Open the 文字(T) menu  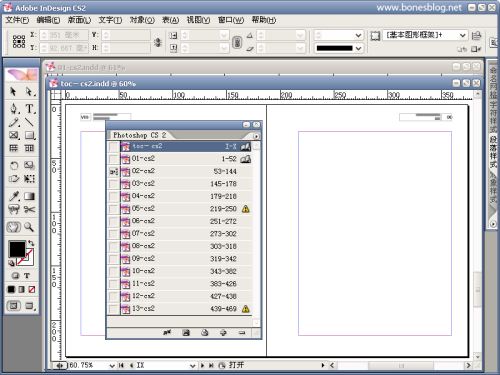tap(110, 20)
